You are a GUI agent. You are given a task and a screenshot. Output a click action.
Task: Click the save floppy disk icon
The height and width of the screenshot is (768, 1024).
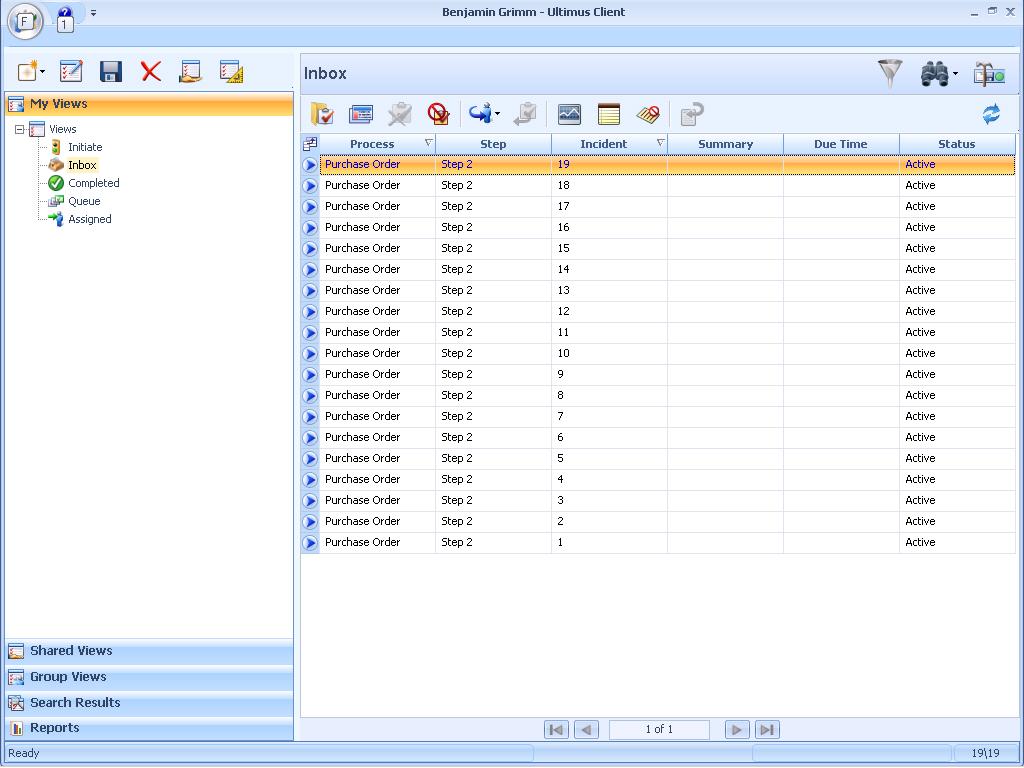[110, 71]
